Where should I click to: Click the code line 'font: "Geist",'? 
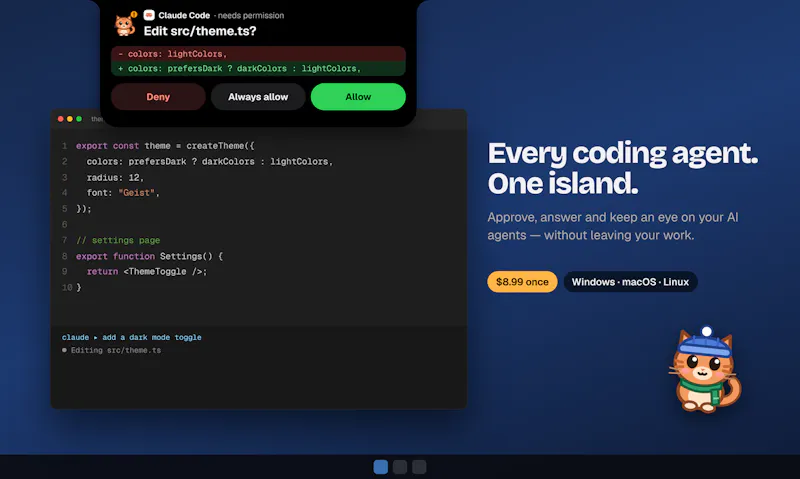pos(123,193)
